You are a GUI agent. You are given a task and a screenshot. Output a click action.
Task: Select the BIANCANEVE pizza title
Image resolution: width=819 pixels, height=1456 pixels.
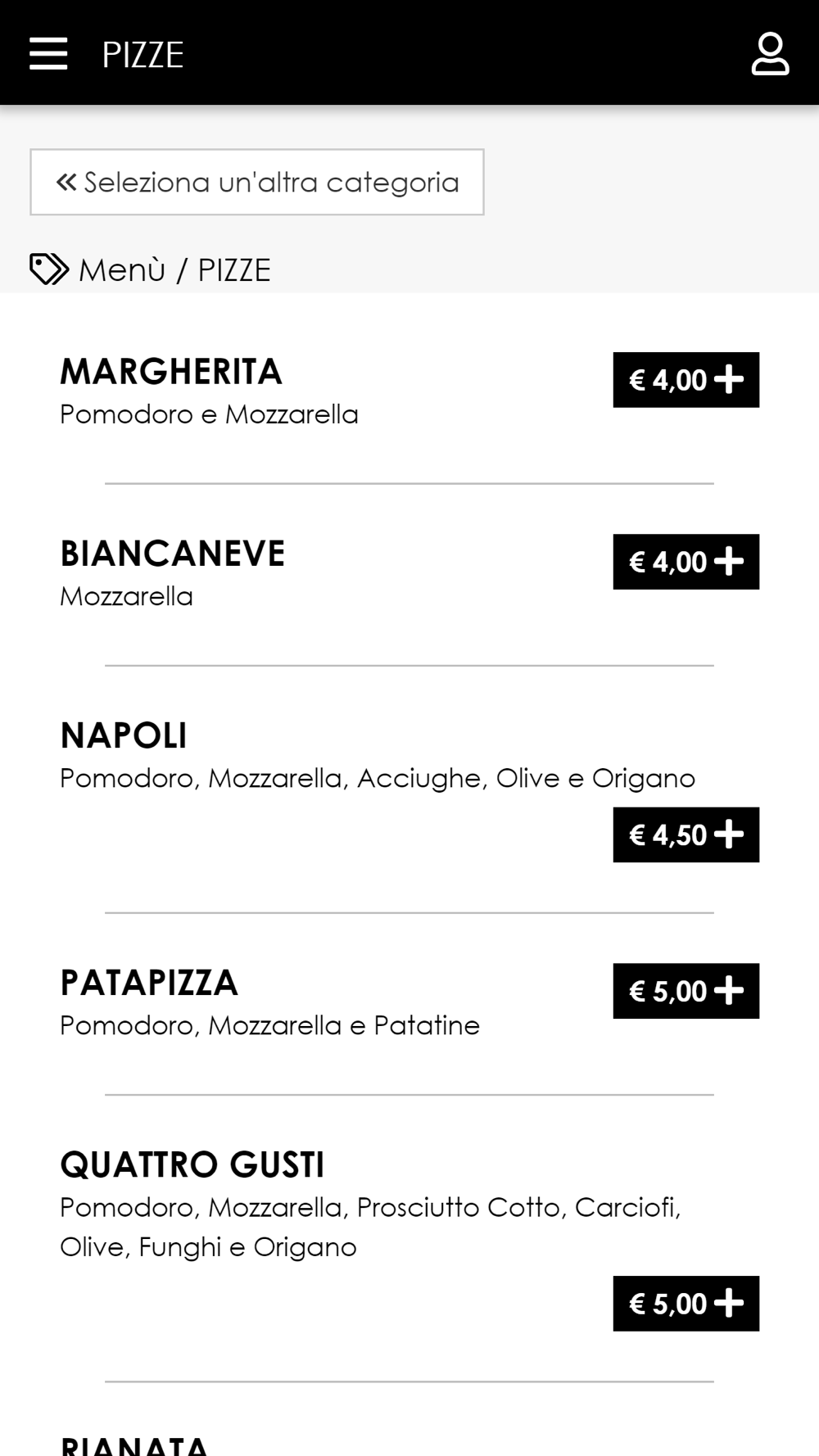(173, 554)
